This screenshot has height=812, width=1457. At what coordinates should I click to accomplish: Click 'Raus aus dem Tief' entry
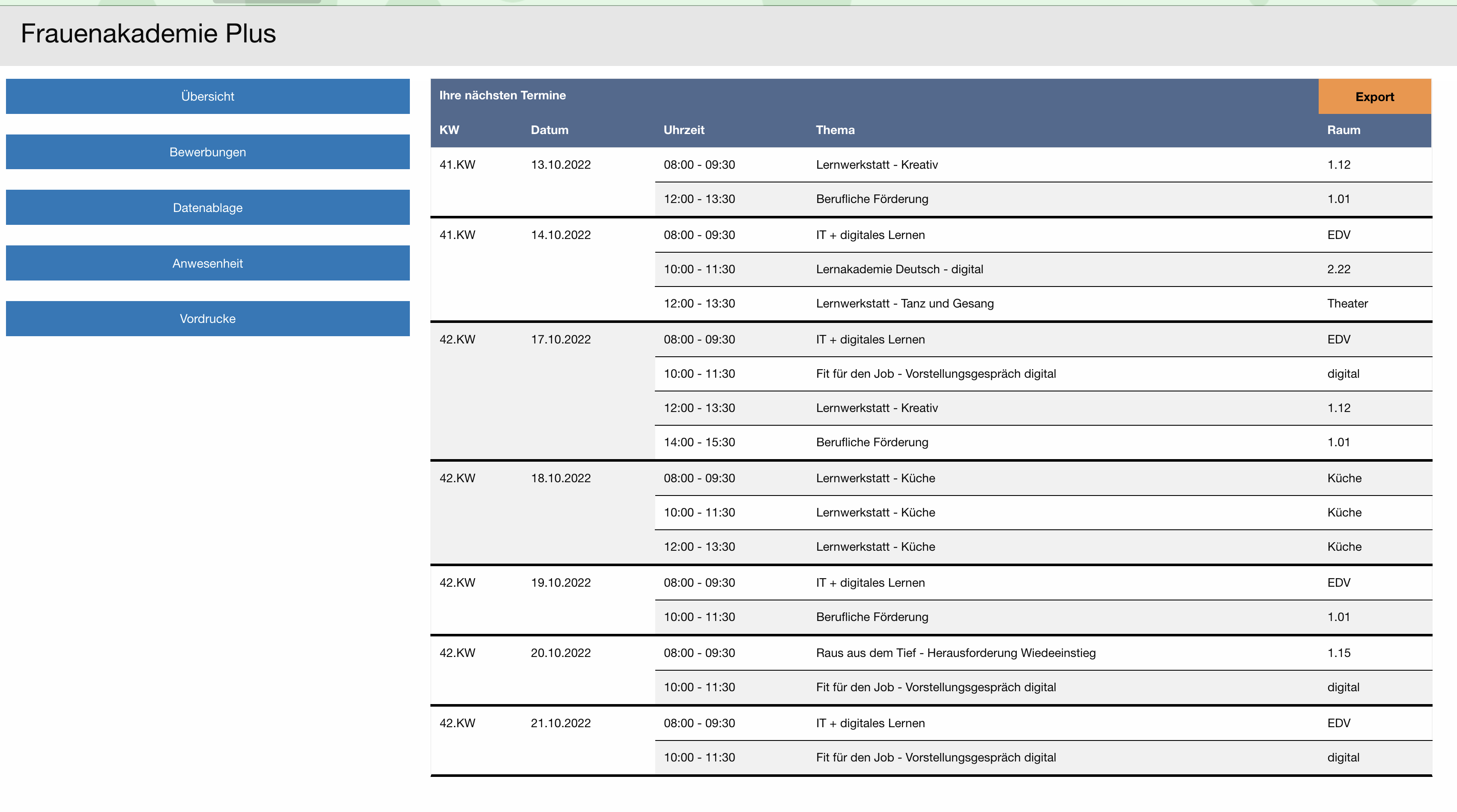click(955, 653)
